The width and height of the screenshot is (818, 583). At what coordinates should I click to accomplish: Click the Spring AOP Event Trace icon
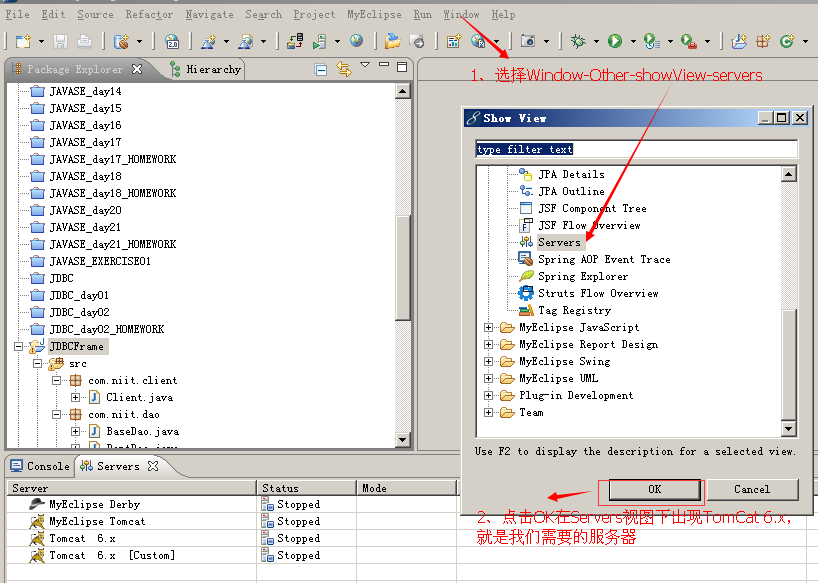[526, 259]
